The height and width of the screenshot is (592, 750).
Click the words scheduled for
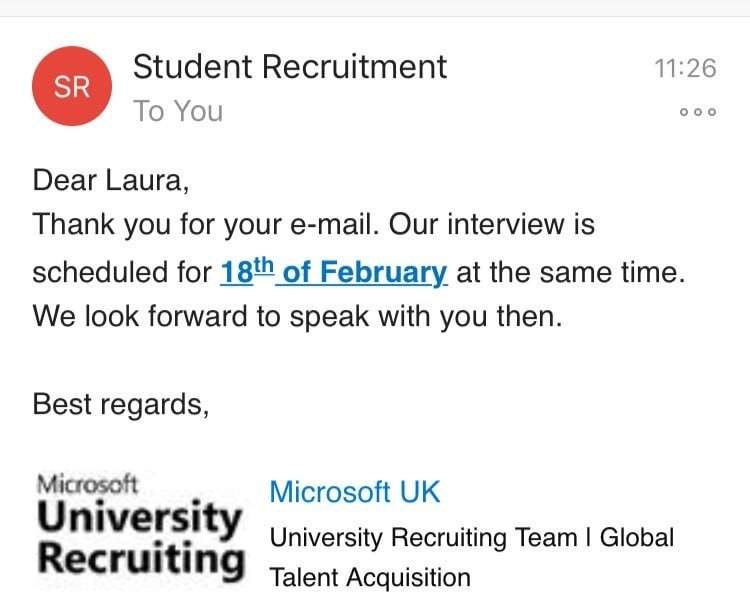pyautogui.click(x=122, y=272)
